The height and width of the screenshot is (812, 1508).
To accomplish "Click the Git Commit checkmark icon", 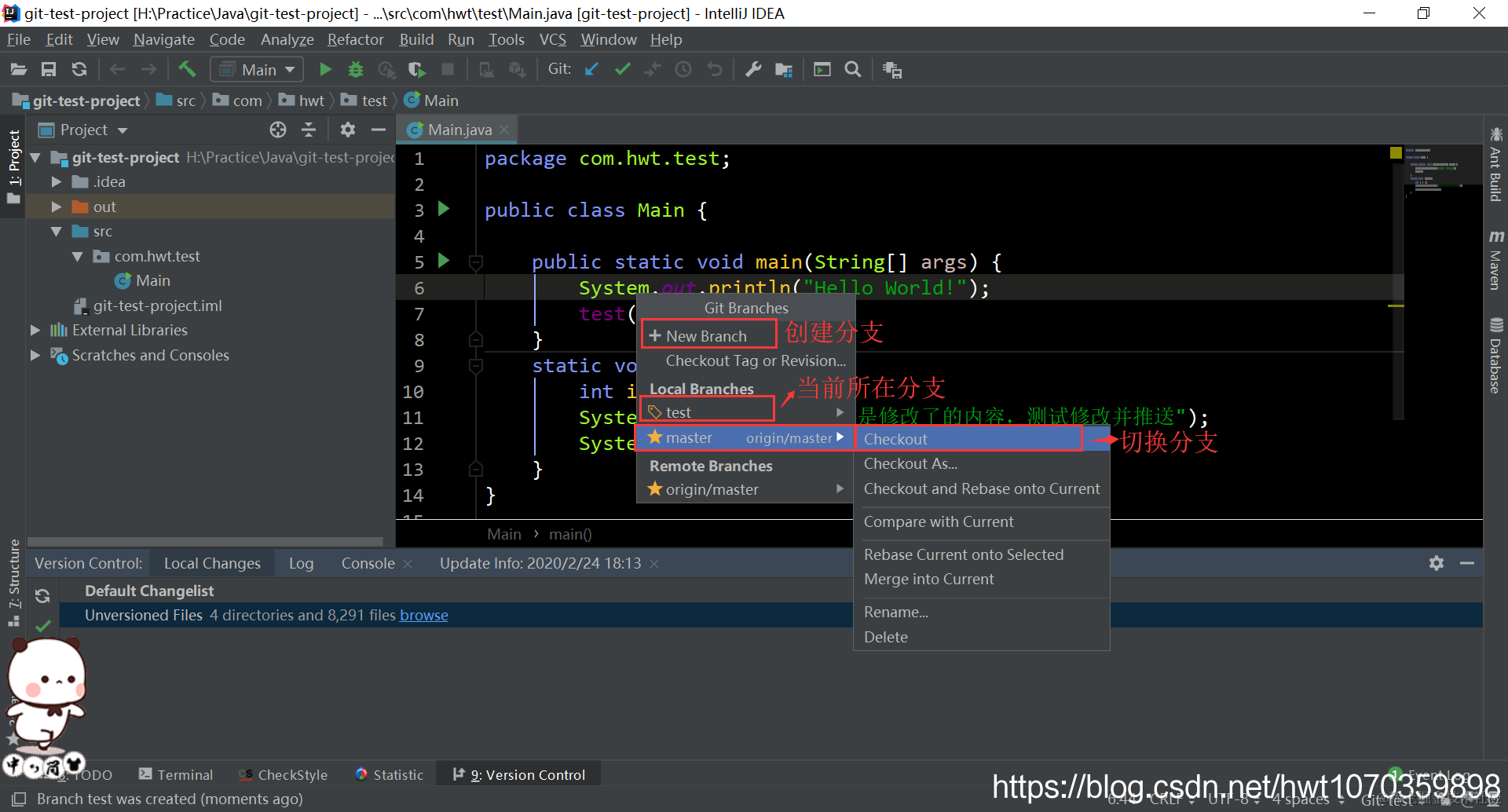I will (x=623, y=70).
